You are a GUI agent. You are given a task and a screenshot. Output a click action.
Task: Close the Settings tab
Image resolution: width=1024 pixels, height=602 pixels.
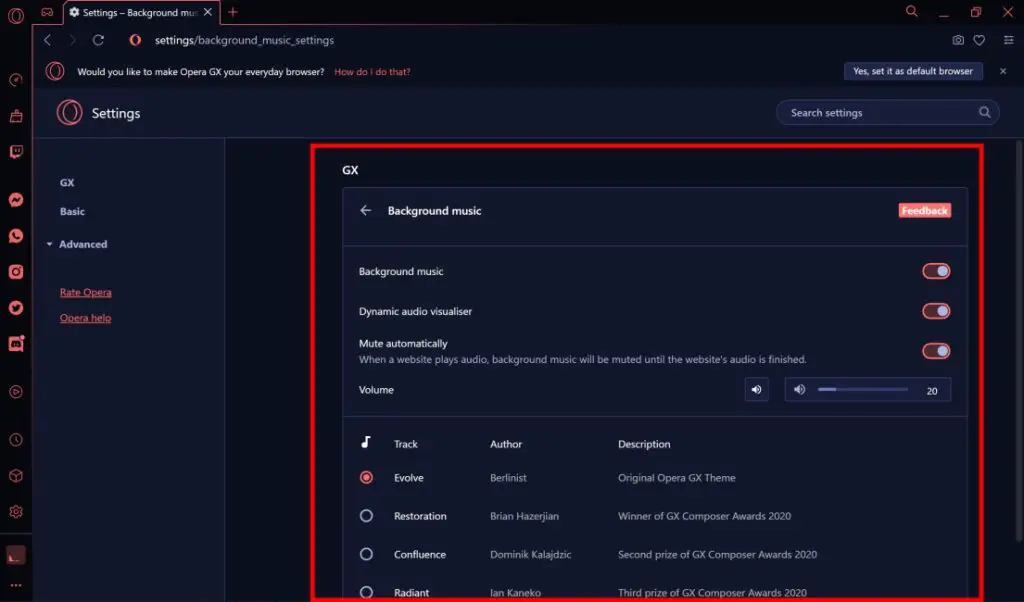click(x=208, y=12)
